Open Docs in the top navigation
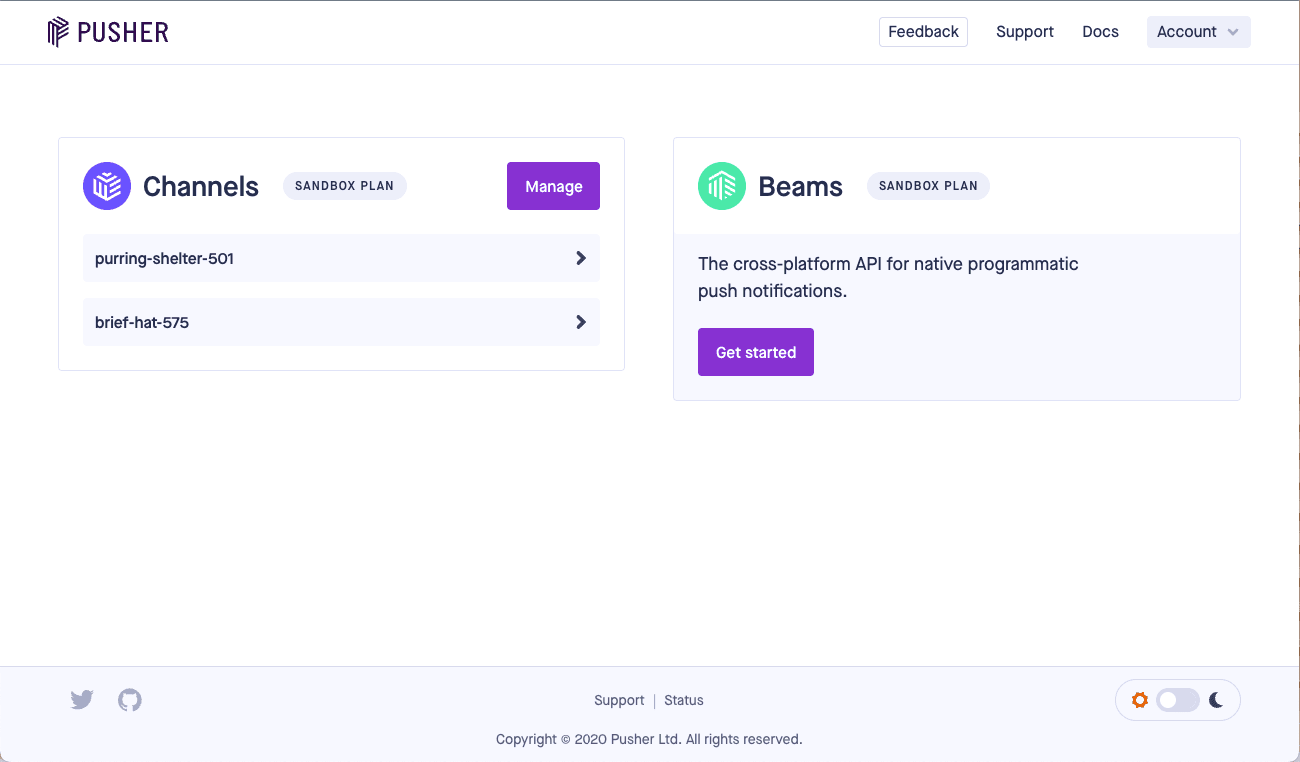The height and width of the screenshot is (762, 1300). coord(1100,32)
